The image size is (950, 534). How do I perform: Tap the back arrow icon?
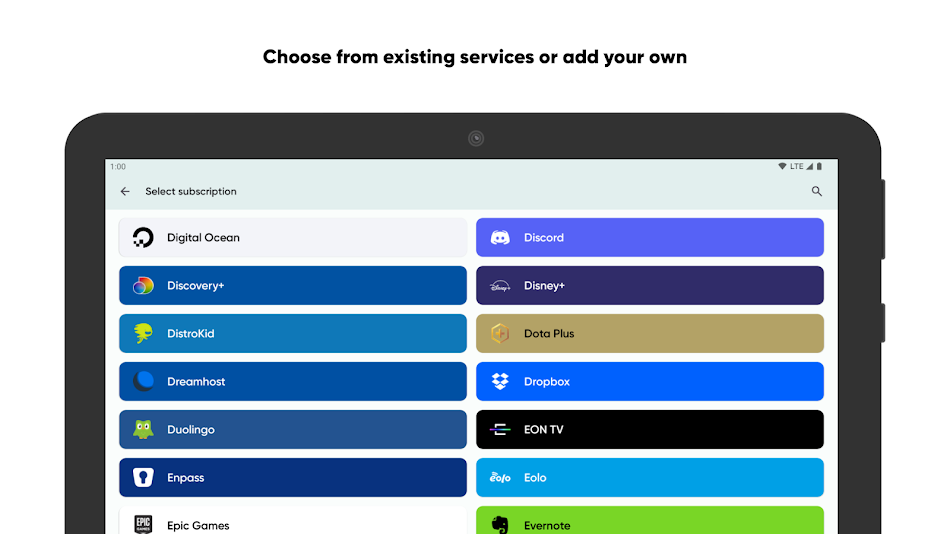(x=125, y=192)
